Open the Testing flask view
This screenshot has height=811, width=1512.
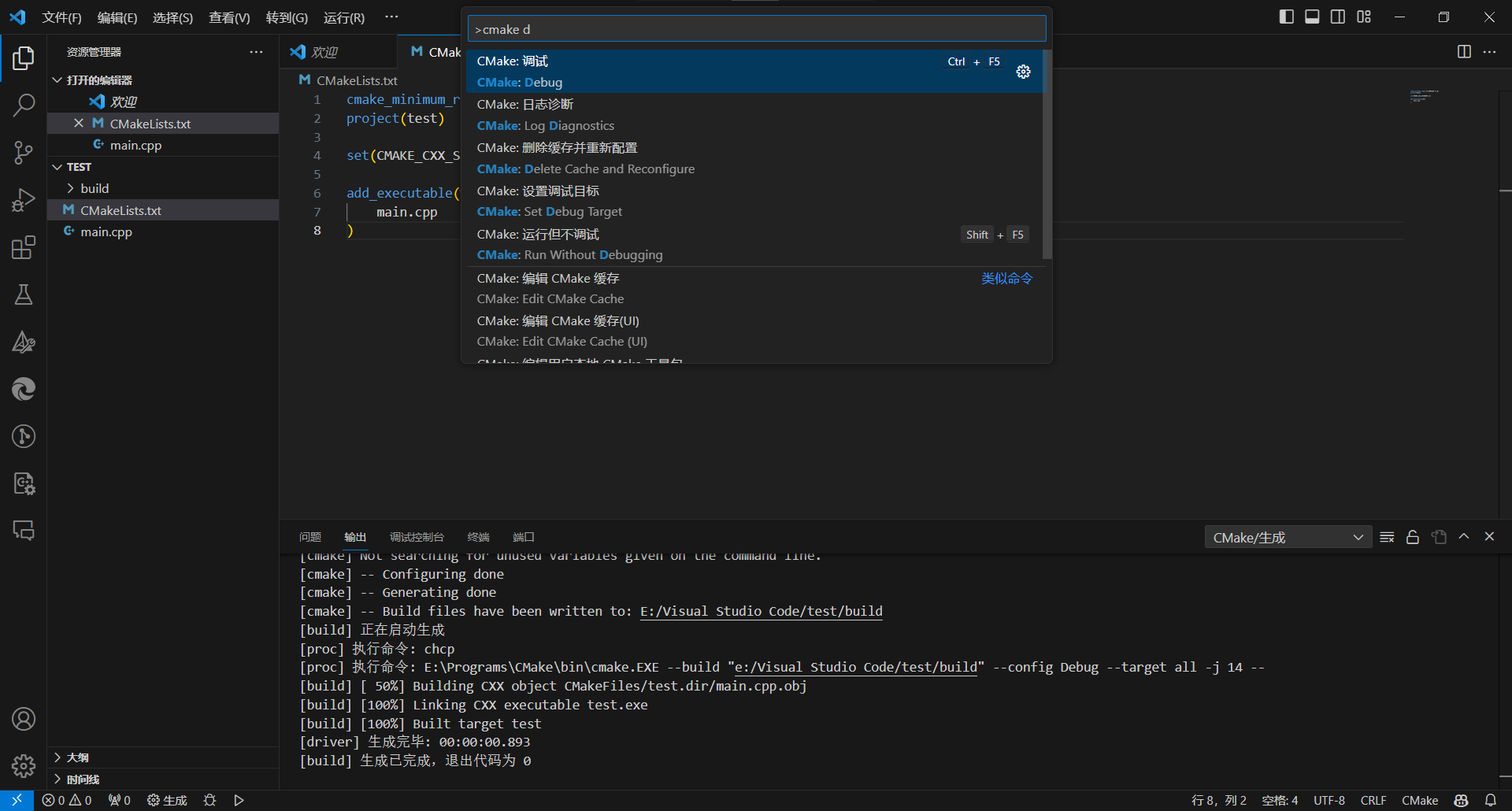[x=24, y=294]
